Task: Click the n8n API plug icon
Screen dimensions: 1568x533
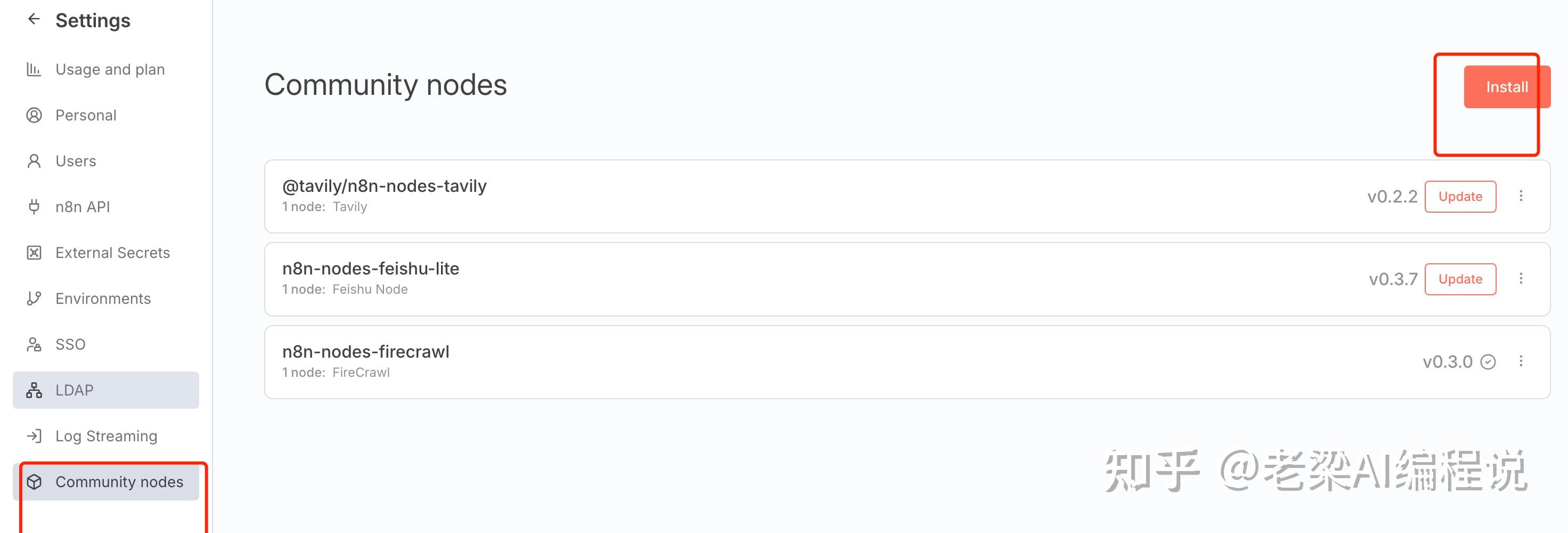Action: point(34,207)
